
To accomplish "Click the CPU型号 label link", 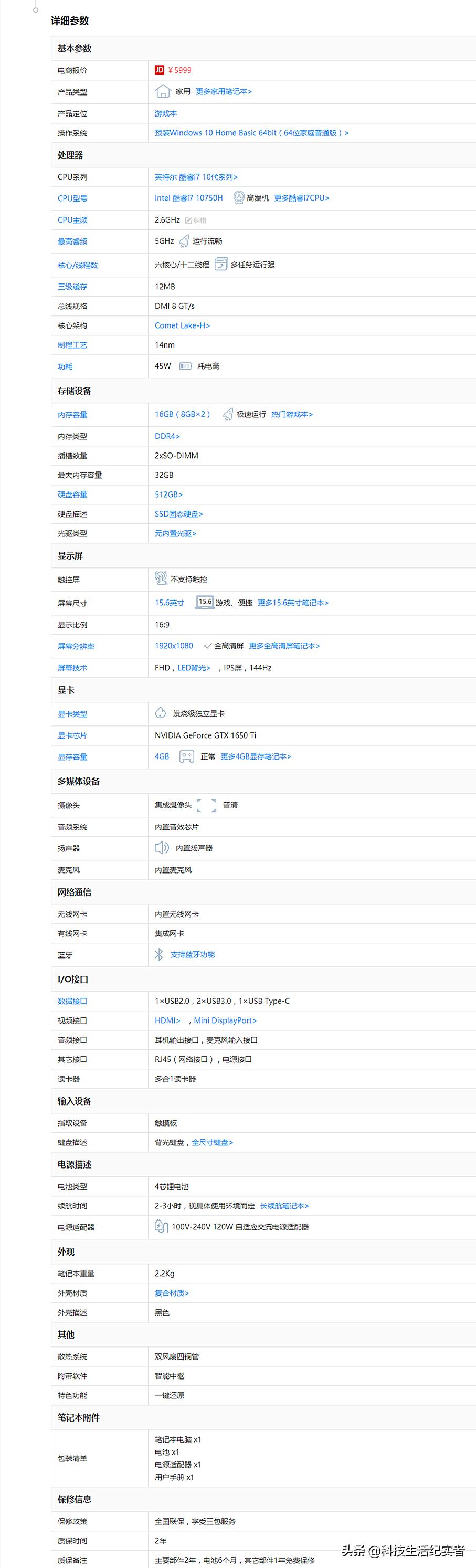I will coord(72,198).
